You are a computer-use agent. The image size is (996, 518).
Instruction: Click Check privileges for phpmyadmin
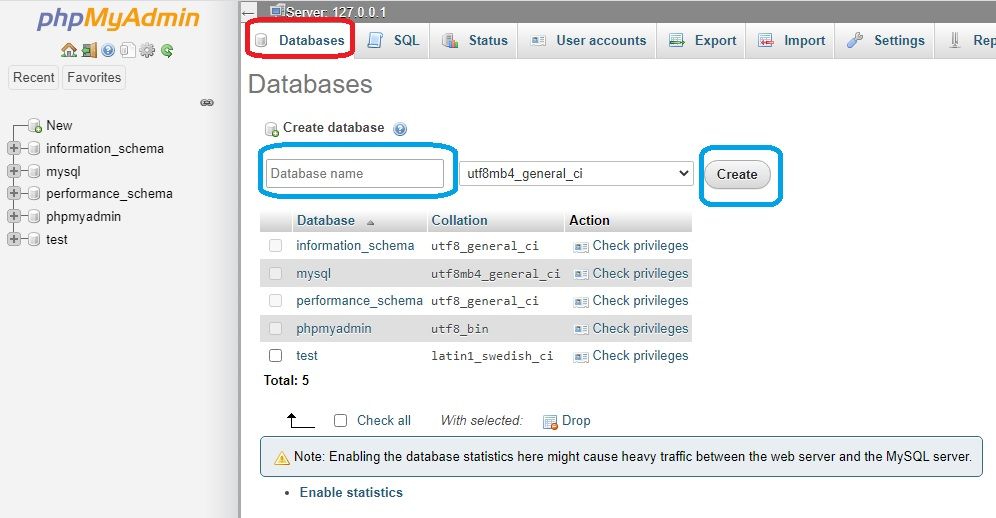click(631, 329)
